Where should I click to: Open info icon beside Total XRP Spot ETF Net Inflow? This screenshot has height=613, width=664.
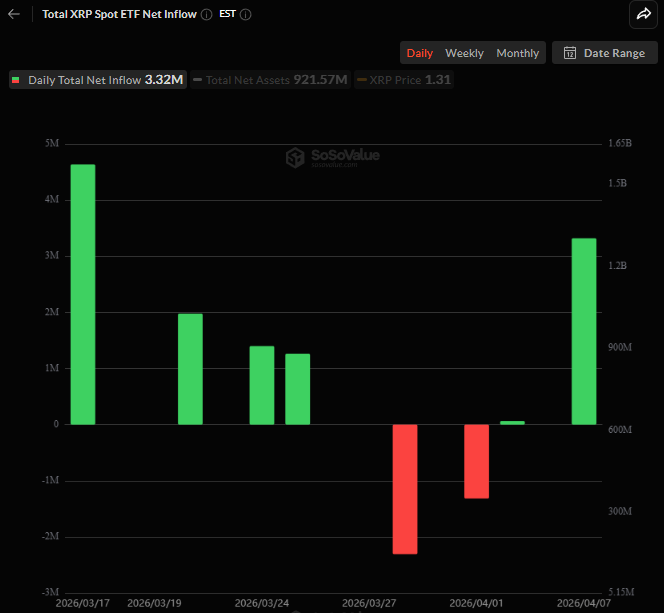pos(206,15)
